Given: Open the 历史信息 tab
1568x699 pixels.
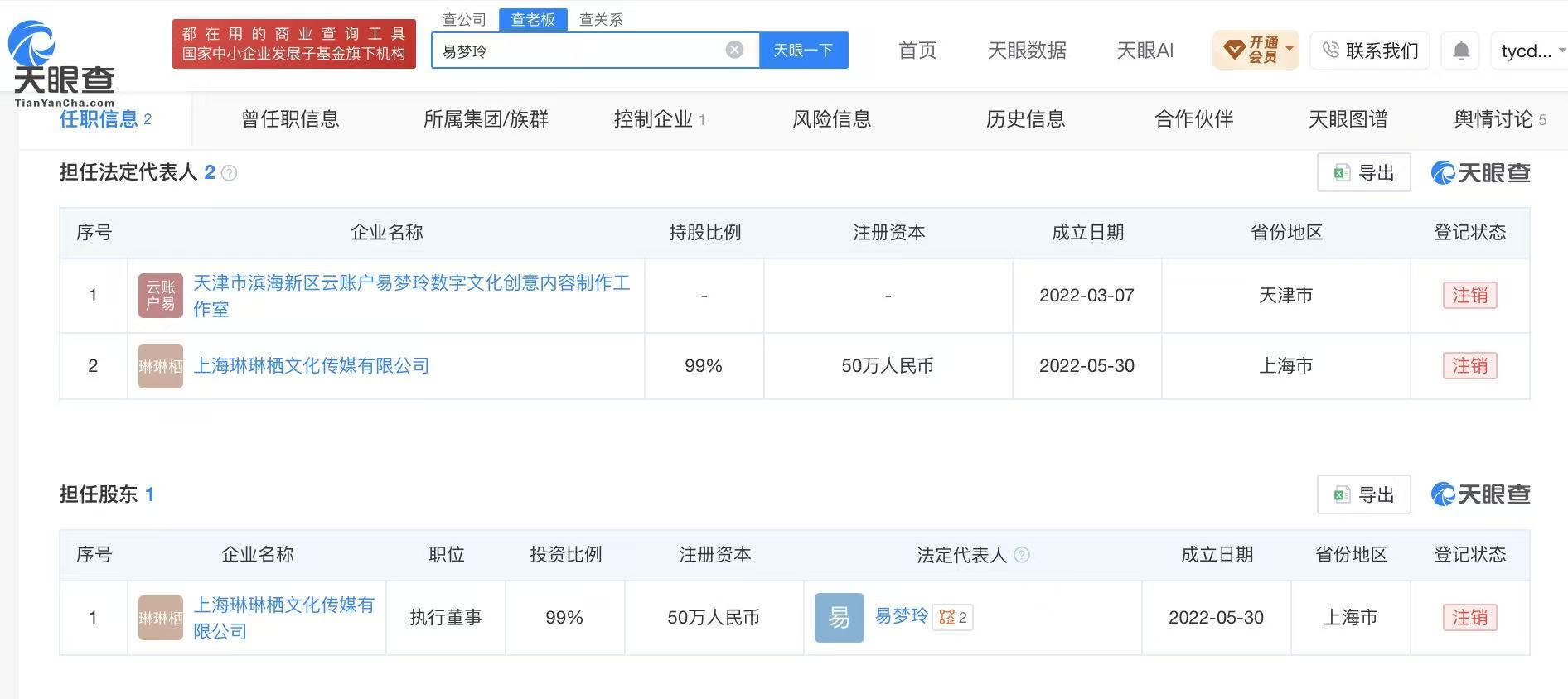Looking at the screenshot, I should tap(1025, 119).
